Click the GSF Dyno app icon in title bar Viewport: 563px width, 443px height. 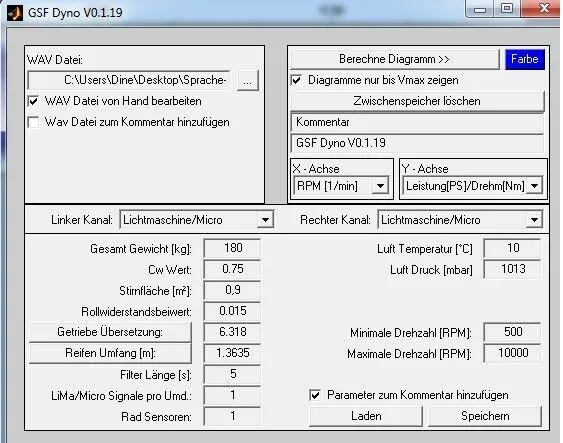pos(15,13)
